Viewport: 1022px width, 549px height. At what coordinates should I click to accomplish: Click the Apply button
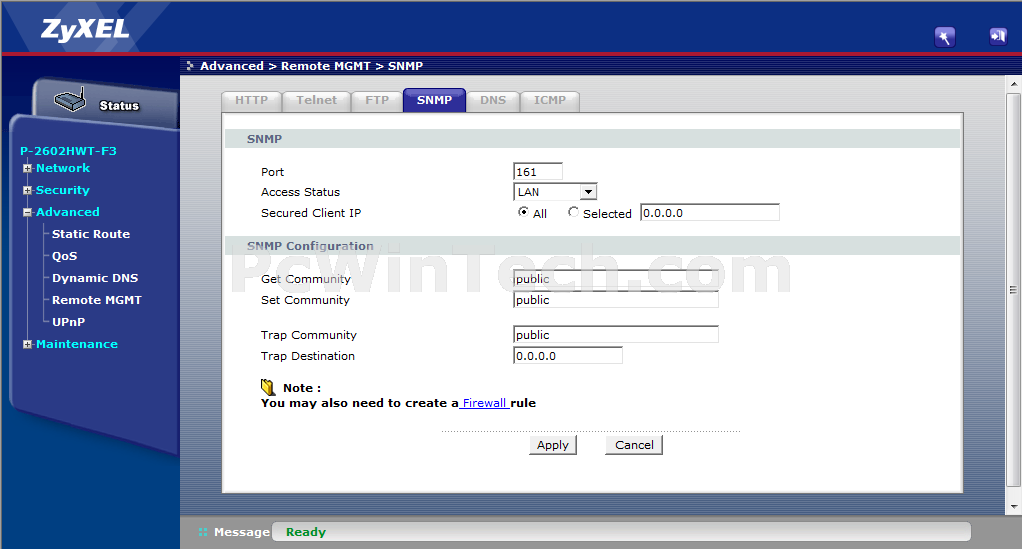tap(553, 445)
